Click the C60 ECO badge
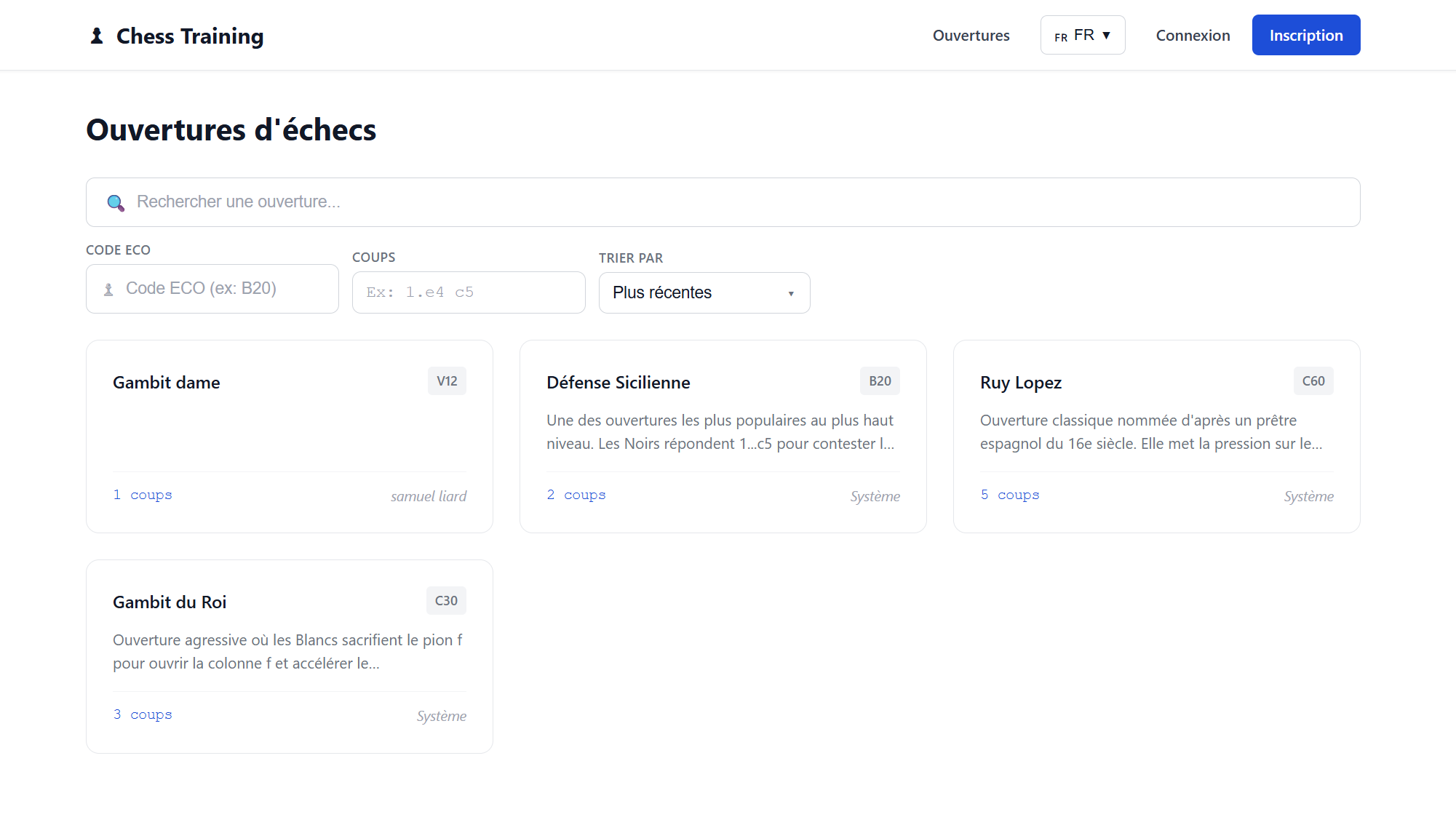1456x825 pixels. [1313, 381]
